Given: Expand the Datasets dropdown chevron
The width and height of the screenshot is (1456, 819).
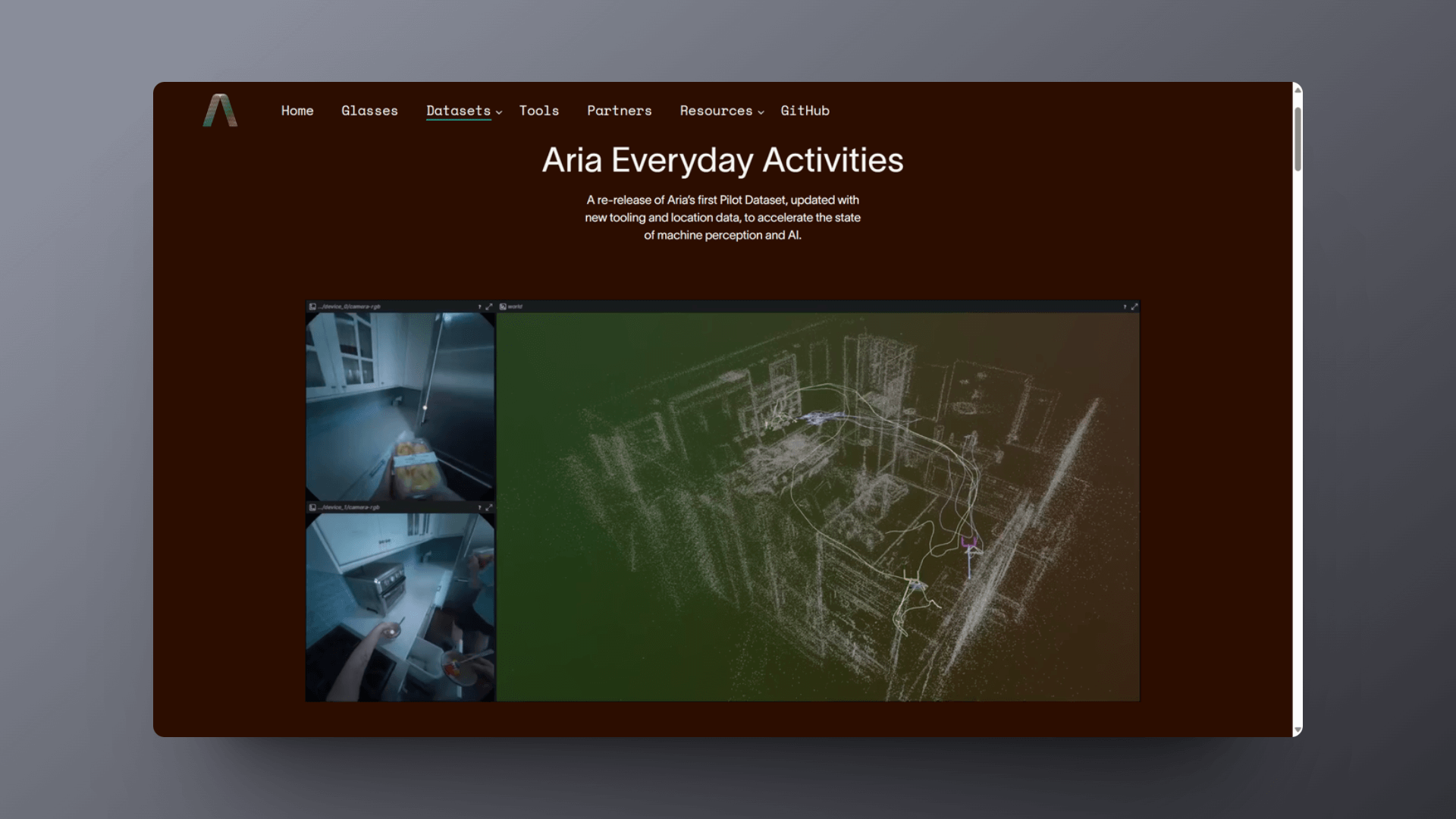Looking at the screenshot, I should pyautogui.click(x=499, y=112).
